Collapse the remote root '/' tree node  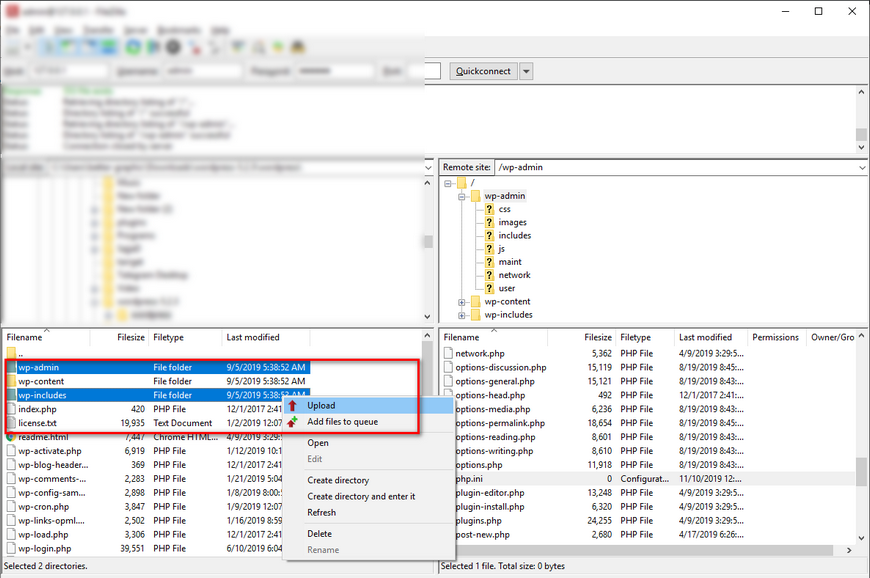[x=448, y=183]
